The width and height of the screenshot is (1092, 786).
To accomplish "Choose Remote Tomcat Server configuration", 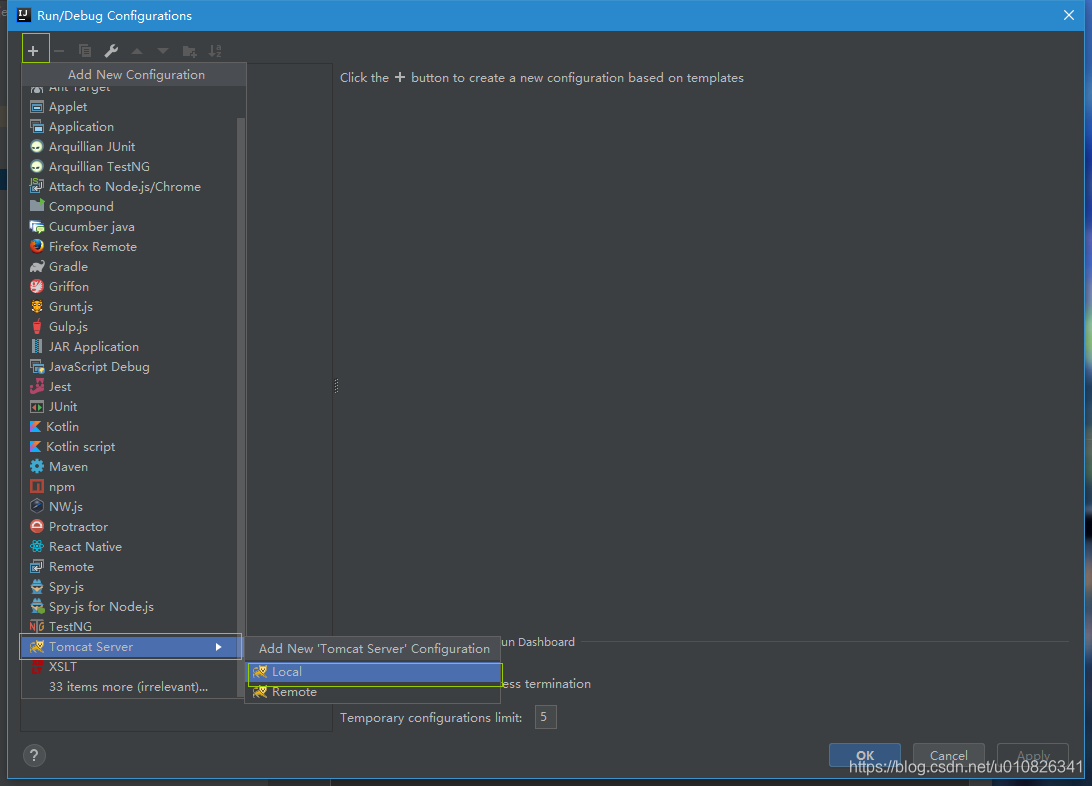I will coord(373,692).
